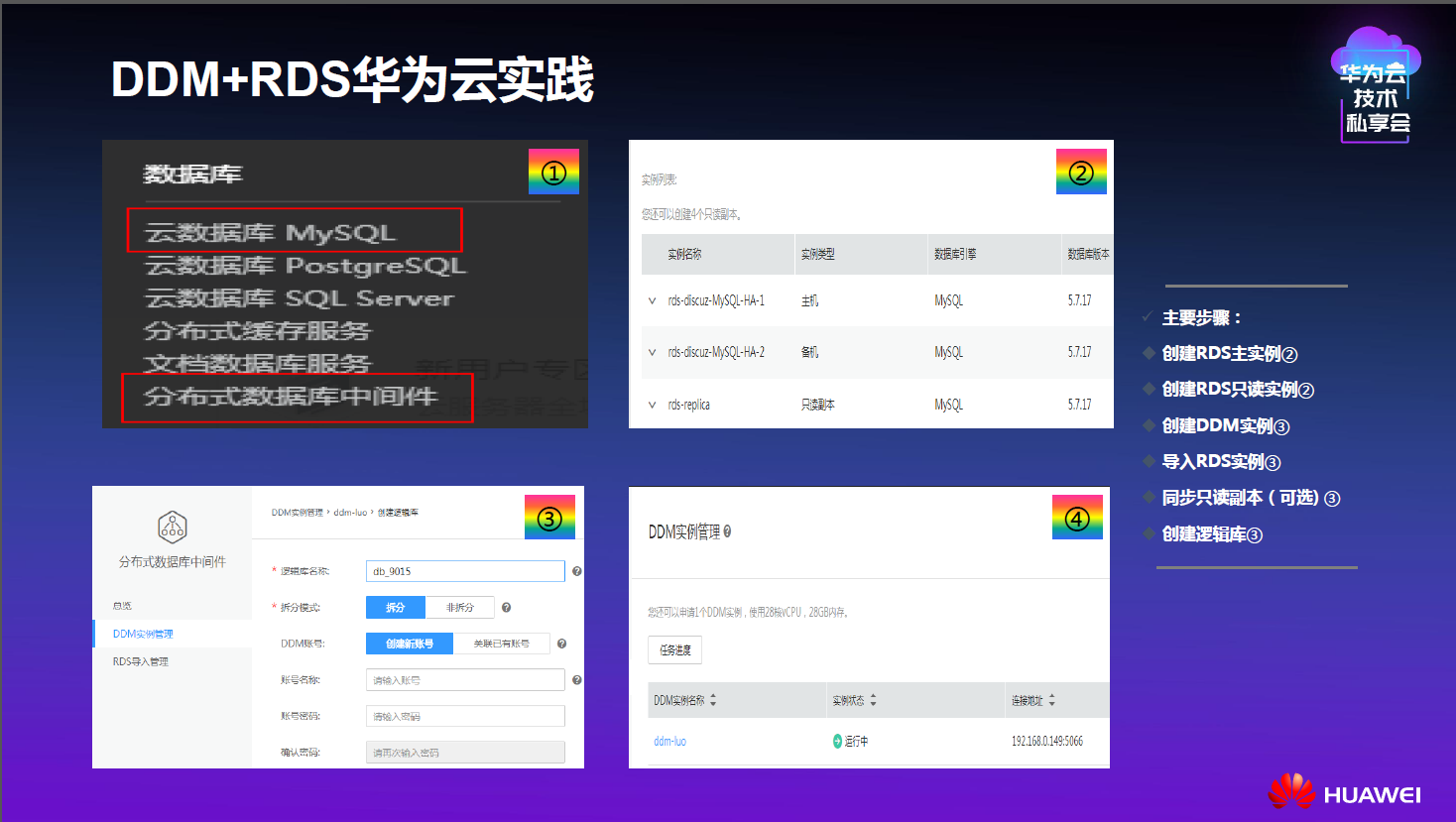1456x822 pixels.
Task: Sort by DDM实例名称 column arrows
Action: (x=713, y=700)
